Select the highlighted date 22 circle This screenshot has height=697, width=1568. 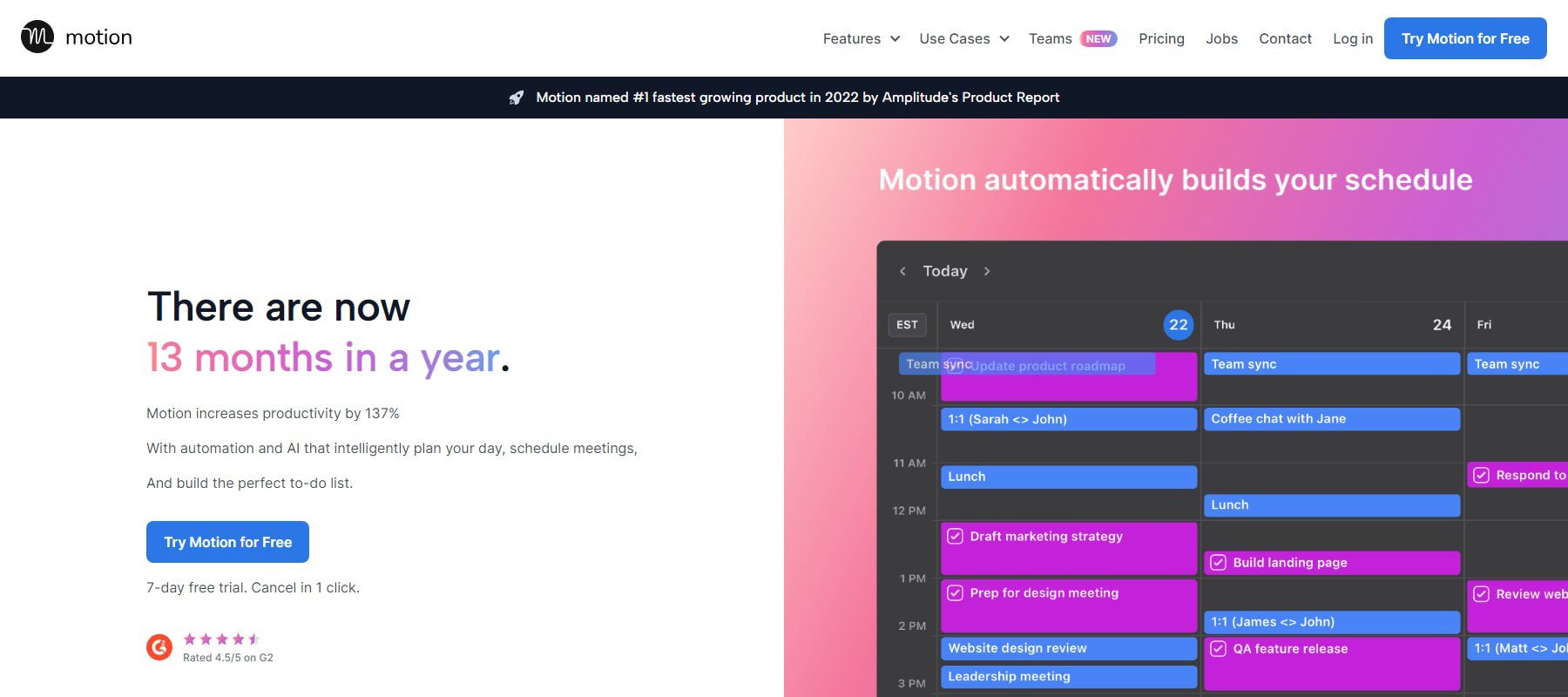[1179, 324]
